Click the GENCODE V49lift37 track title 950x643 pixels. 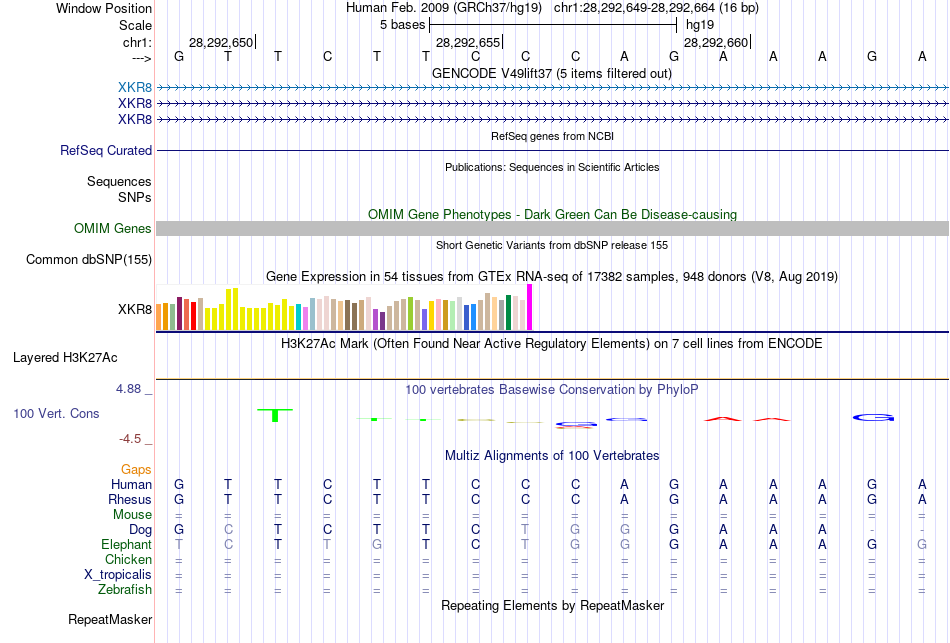click(551, 73)
